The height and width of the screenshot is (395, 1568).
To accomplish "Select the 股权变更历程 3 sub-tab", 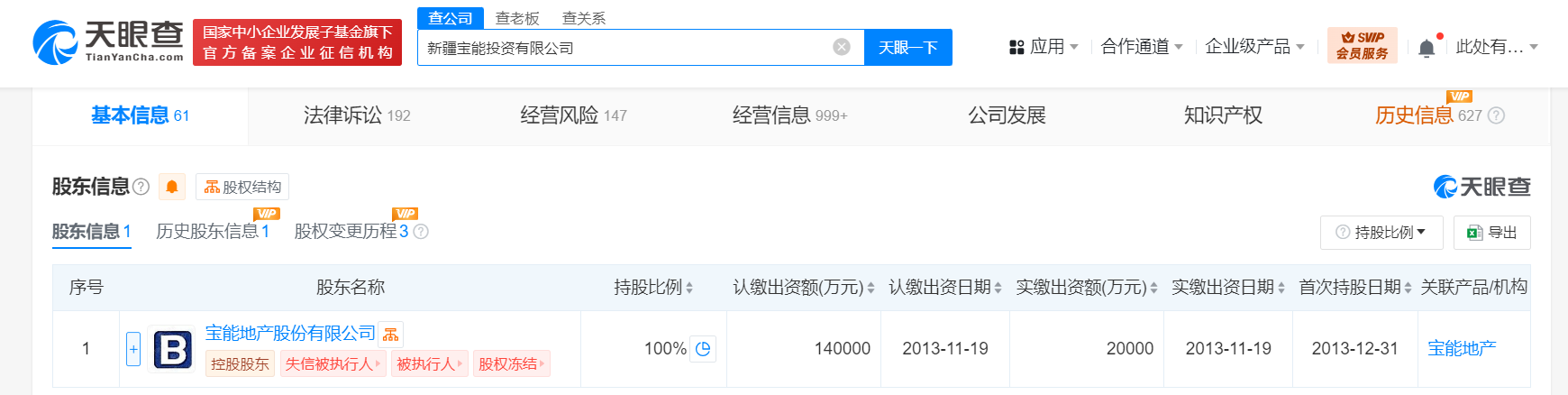I will (351, 232).
